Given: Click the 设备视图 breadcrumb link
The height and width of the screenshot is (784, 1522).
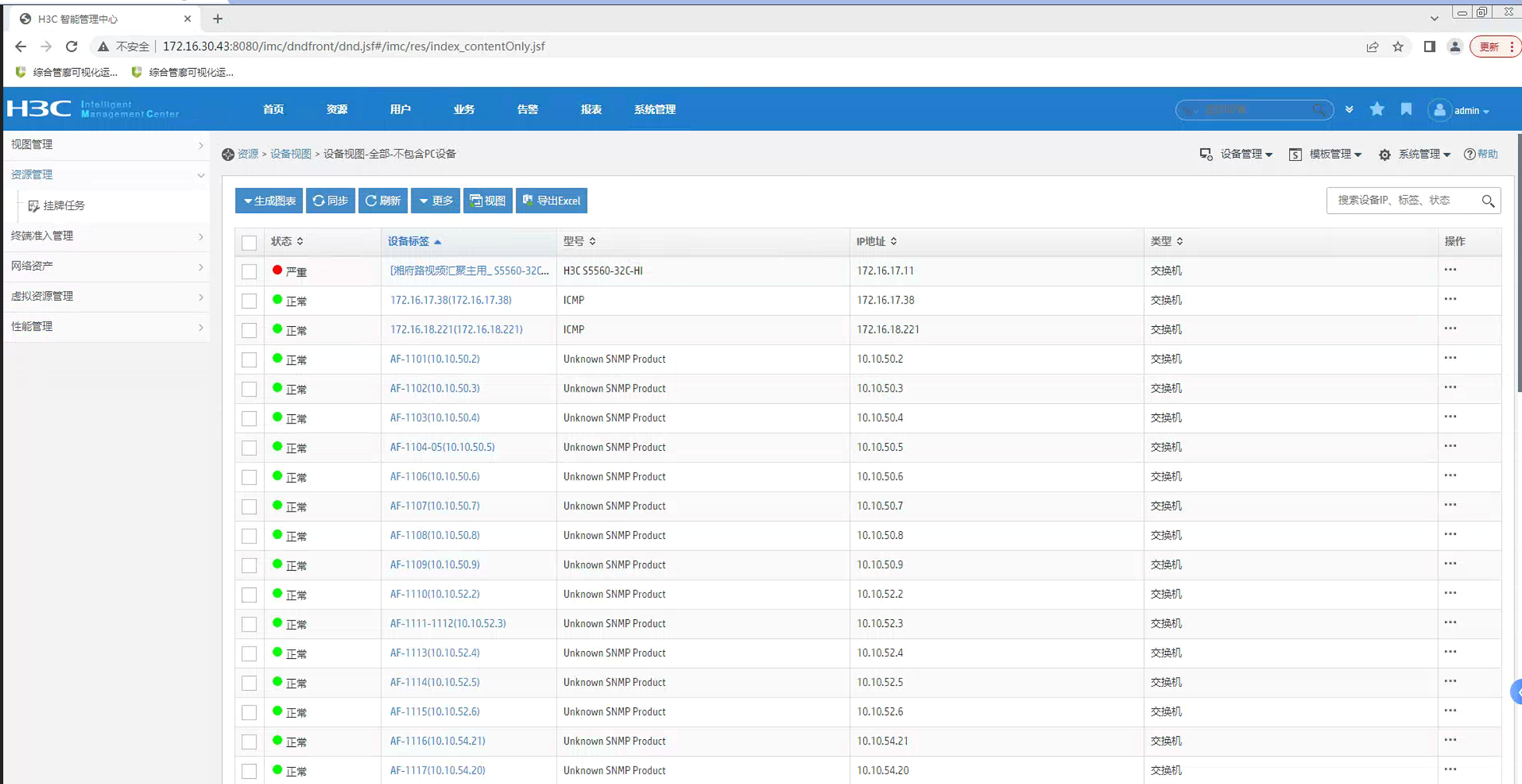Looking at the screenshot, I should point(291,154).
